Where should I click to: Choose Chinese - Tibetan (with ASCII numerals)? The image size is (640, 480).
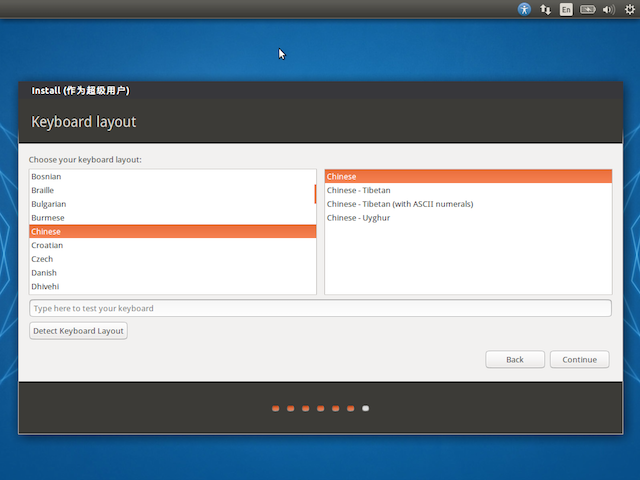tap(400, 204)
